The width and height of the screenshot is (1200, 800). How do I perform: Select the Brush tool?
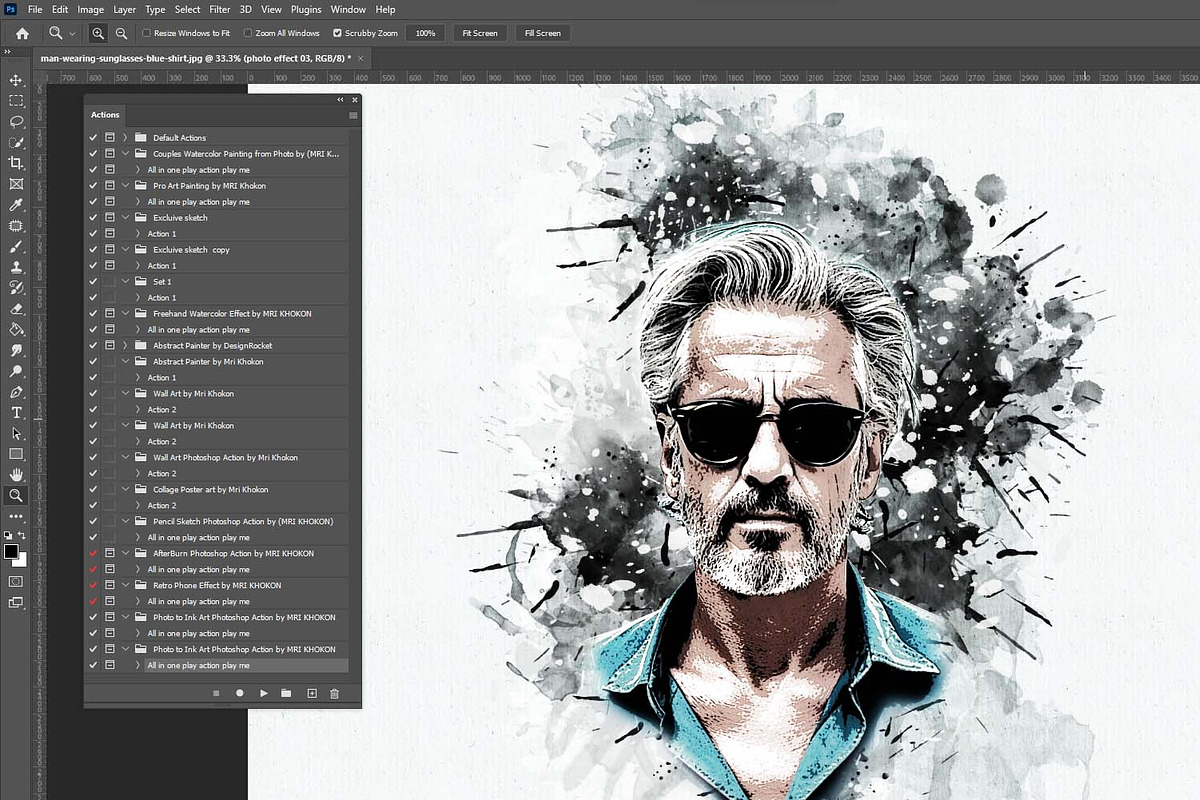16,246
